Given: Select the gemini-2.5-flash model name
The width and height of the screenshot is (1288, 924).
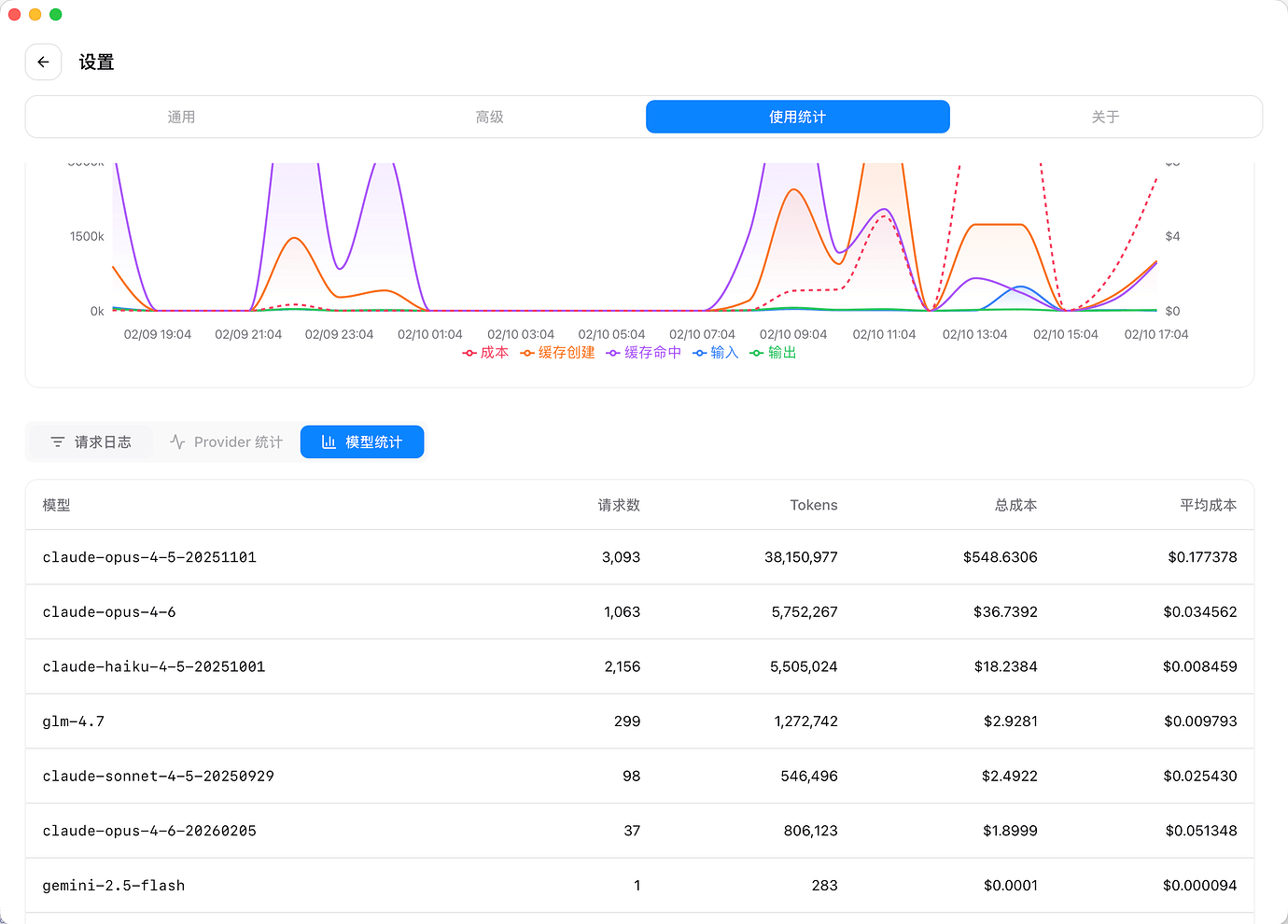Looking at the screenshot, I should (114, 886).
